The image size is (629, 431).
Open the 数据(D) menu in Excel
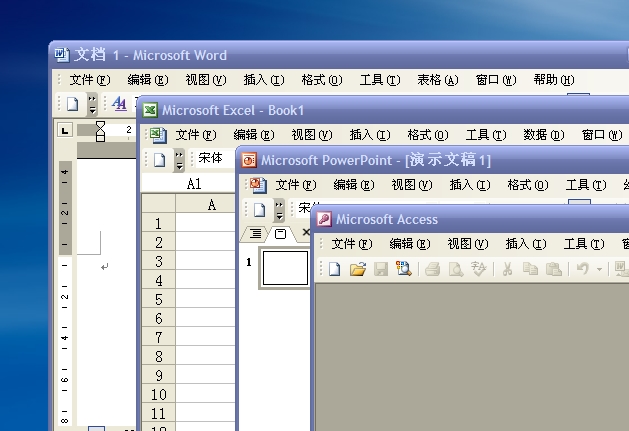click(544, 135)
